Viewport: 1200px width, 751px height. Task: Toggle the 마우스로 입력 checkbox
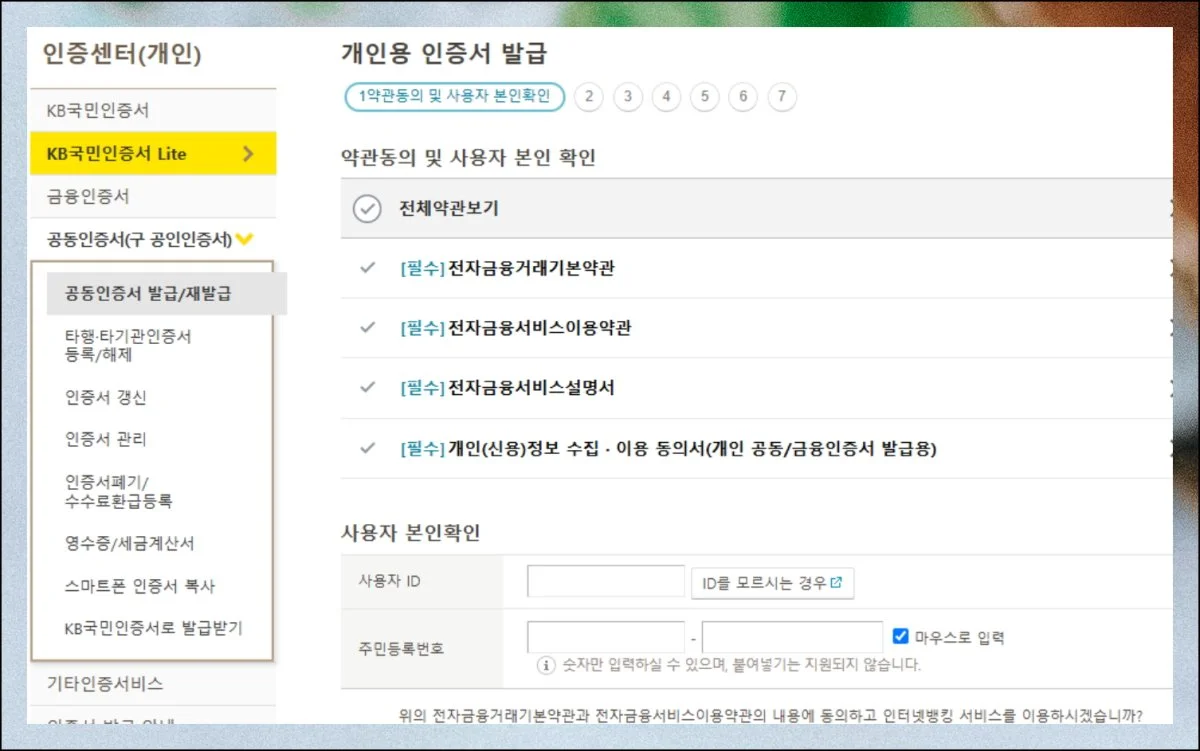click(900, 636)
